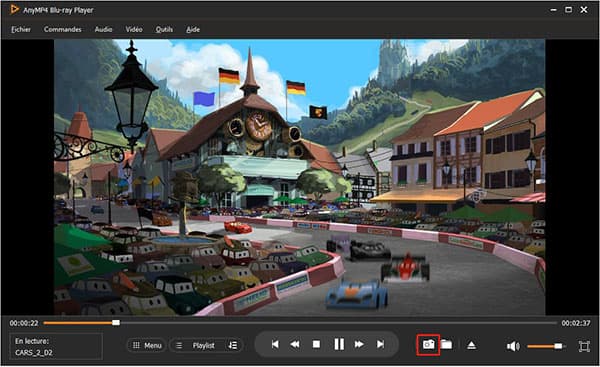The width and height of the screenshot is (600, 367).
Task: Expand the Outils menu
Action: 164,29
